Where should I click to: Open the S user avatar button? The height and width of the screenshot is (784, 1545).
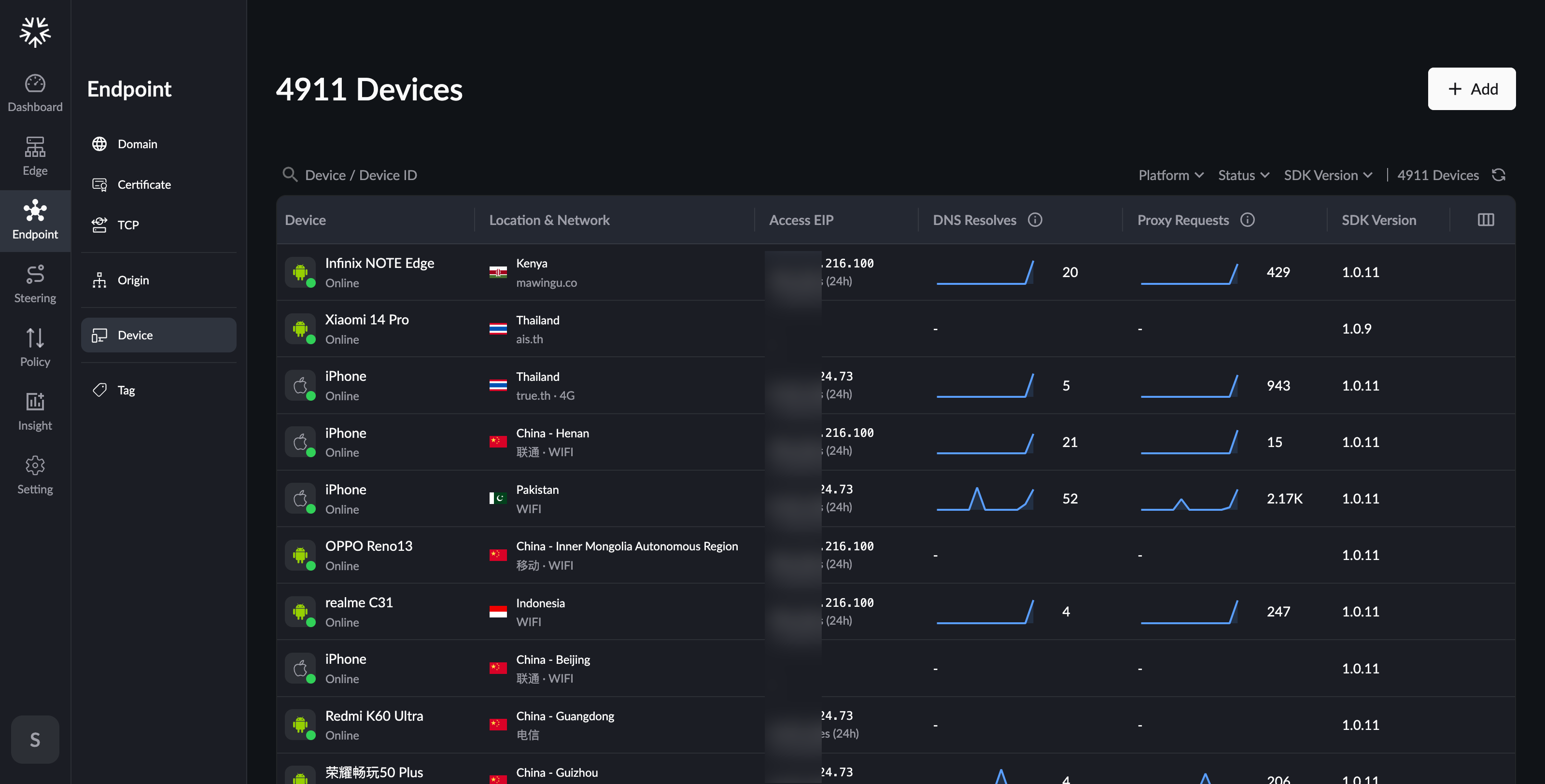tap(35, 740)
